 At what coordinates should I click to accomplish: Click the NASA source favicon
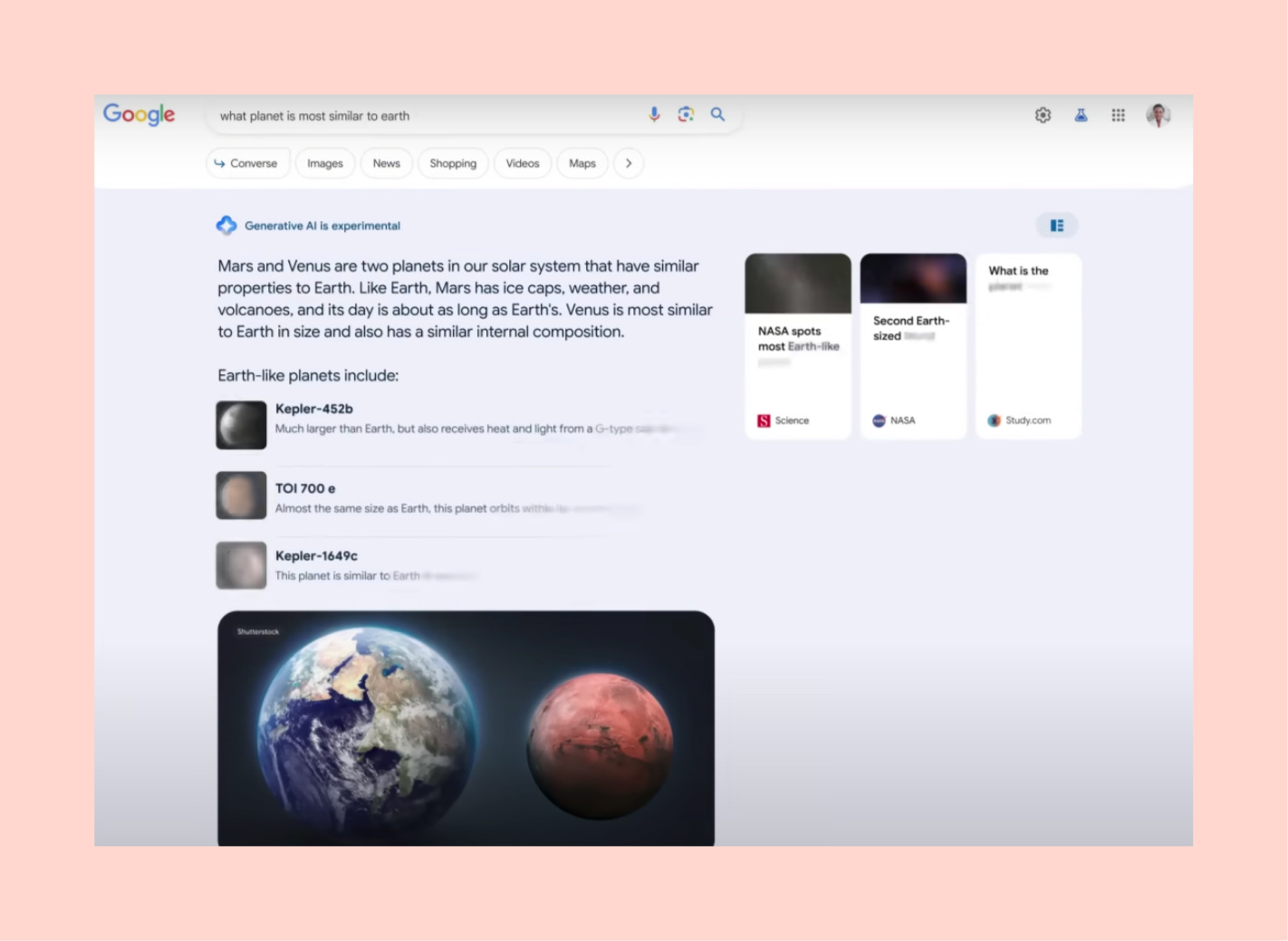tap(879, 420)
